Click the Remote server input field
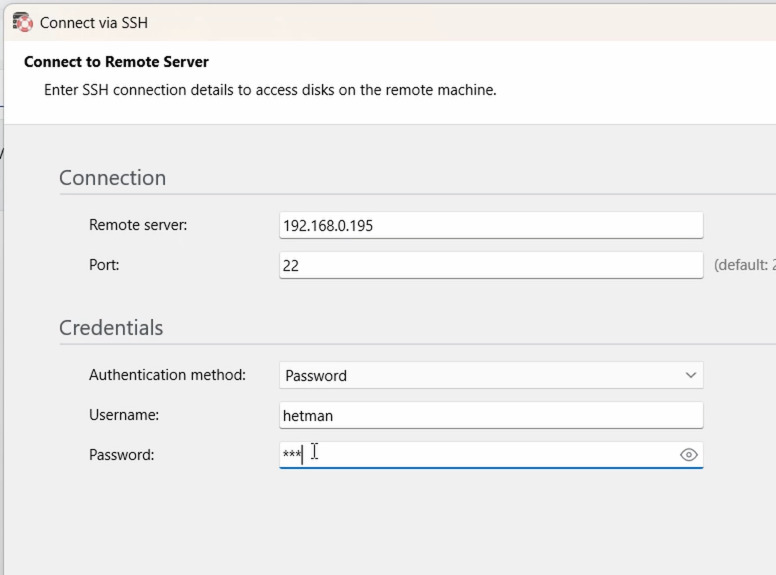The width and height of the screenshot is (776, 575). click(491, 226)
